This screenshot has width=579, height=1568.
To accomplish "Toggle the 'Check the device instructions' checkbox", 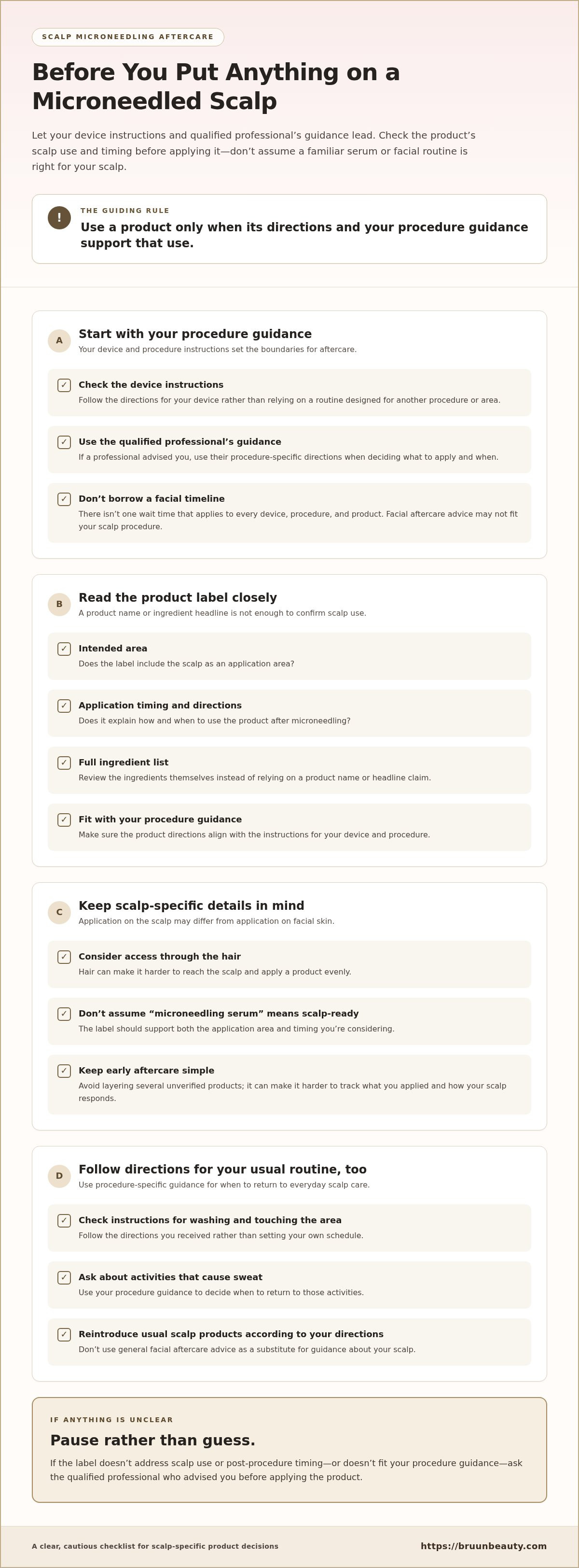I will tap(64, 385).
